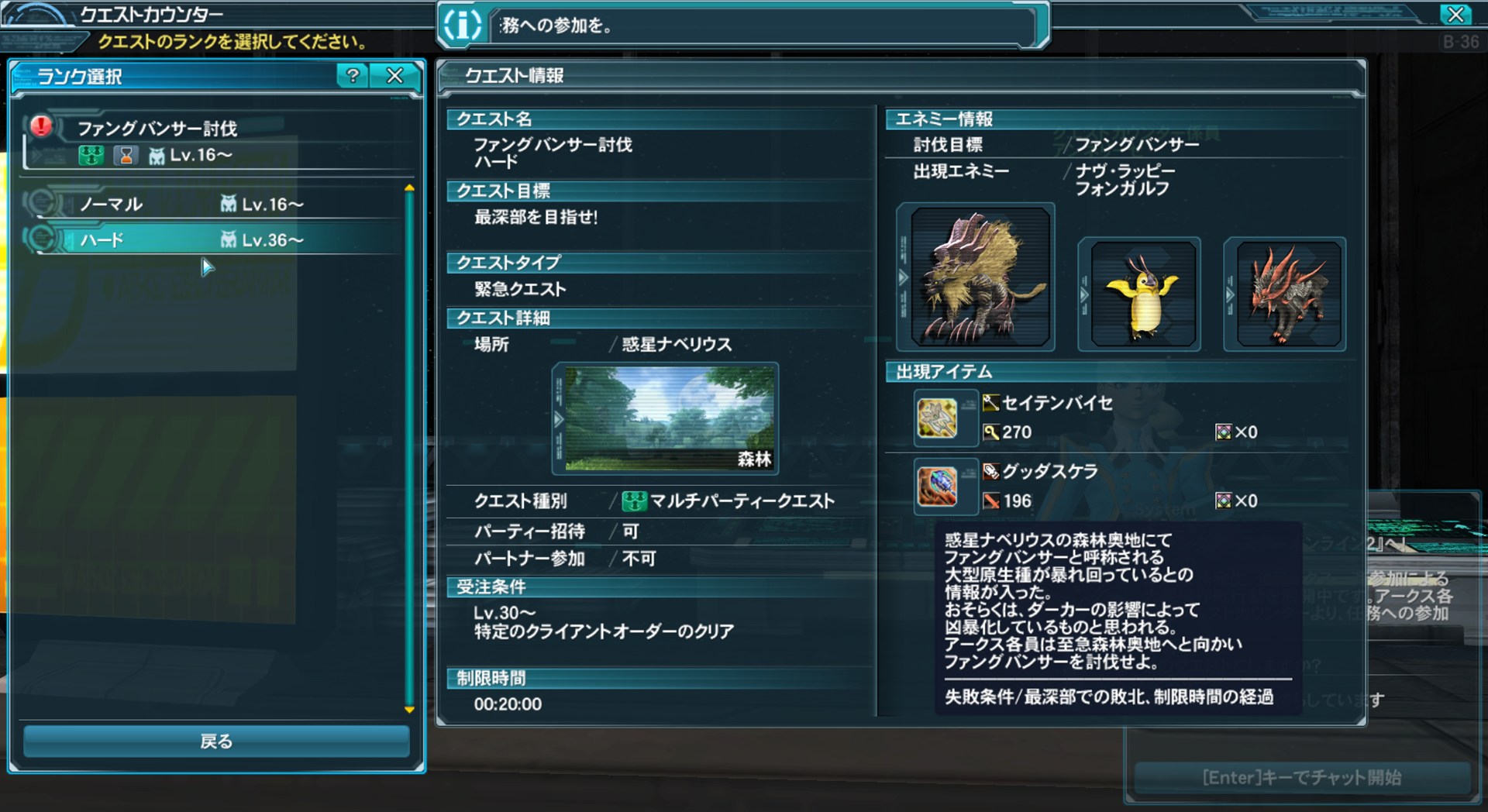Click the red urgent quest alert icon
This screenshot has width=1488, height=812.
(x=41, y=126)
